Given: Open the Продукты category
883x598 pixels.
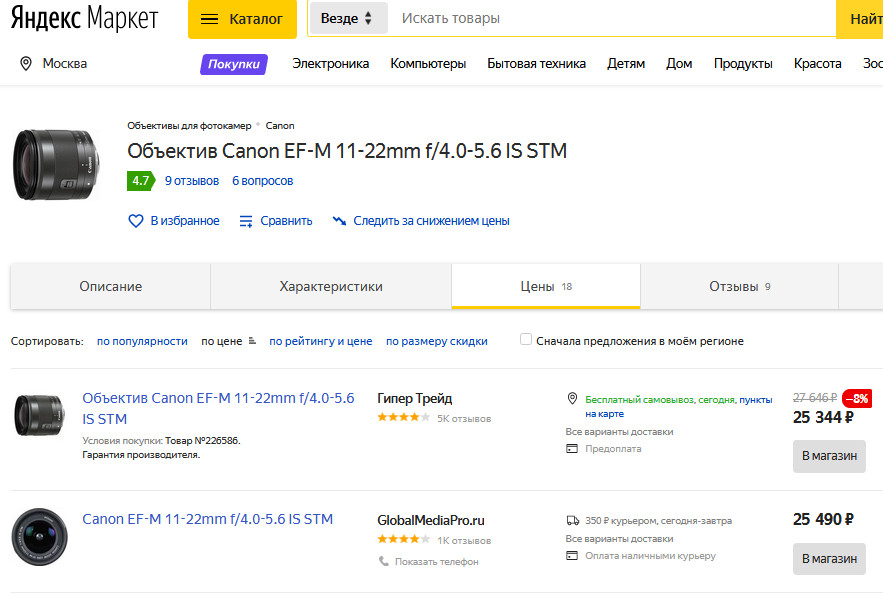Looking at the screenshot, I should tap(743, 64).
